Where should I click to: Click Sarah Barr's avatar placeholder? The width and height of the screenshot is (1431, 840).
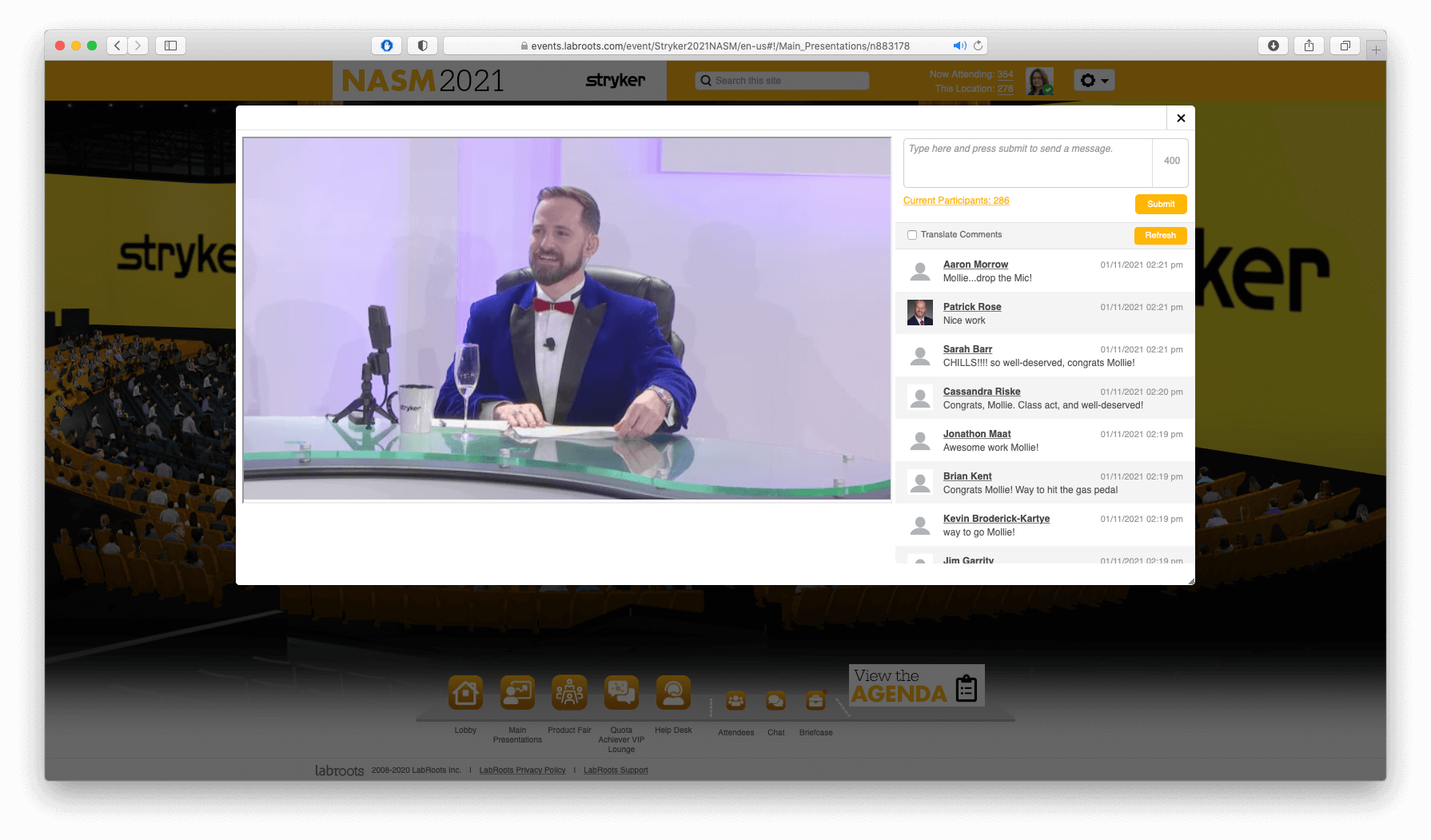coord(920,356)
